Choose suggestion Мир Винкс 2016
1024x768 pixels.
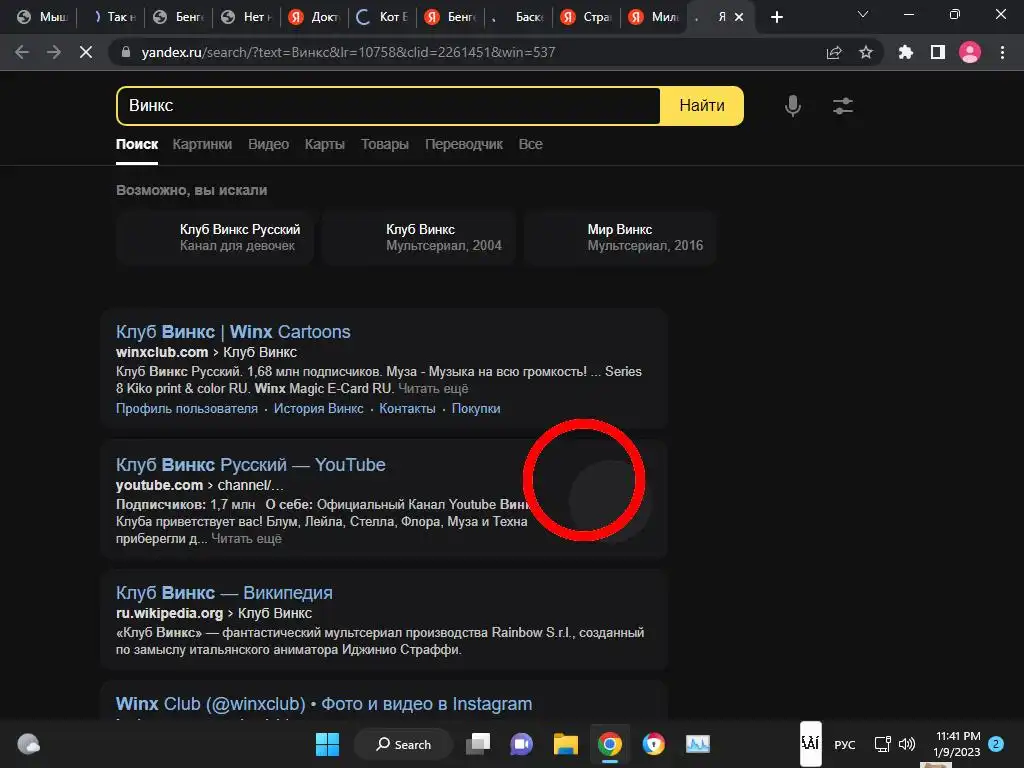point(620,238)
